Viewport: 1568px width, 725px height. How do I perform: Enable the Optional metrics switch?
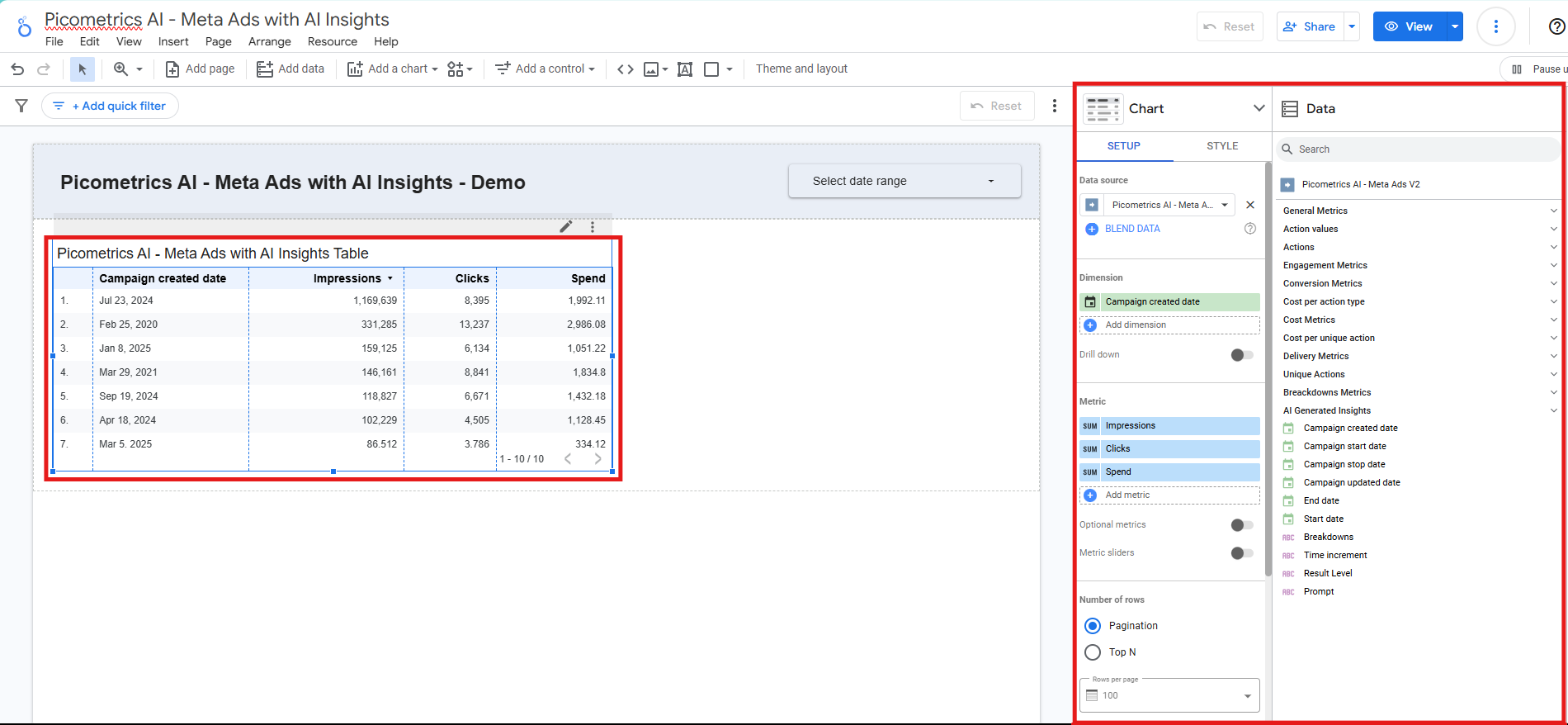click(x=1241, y=525)
